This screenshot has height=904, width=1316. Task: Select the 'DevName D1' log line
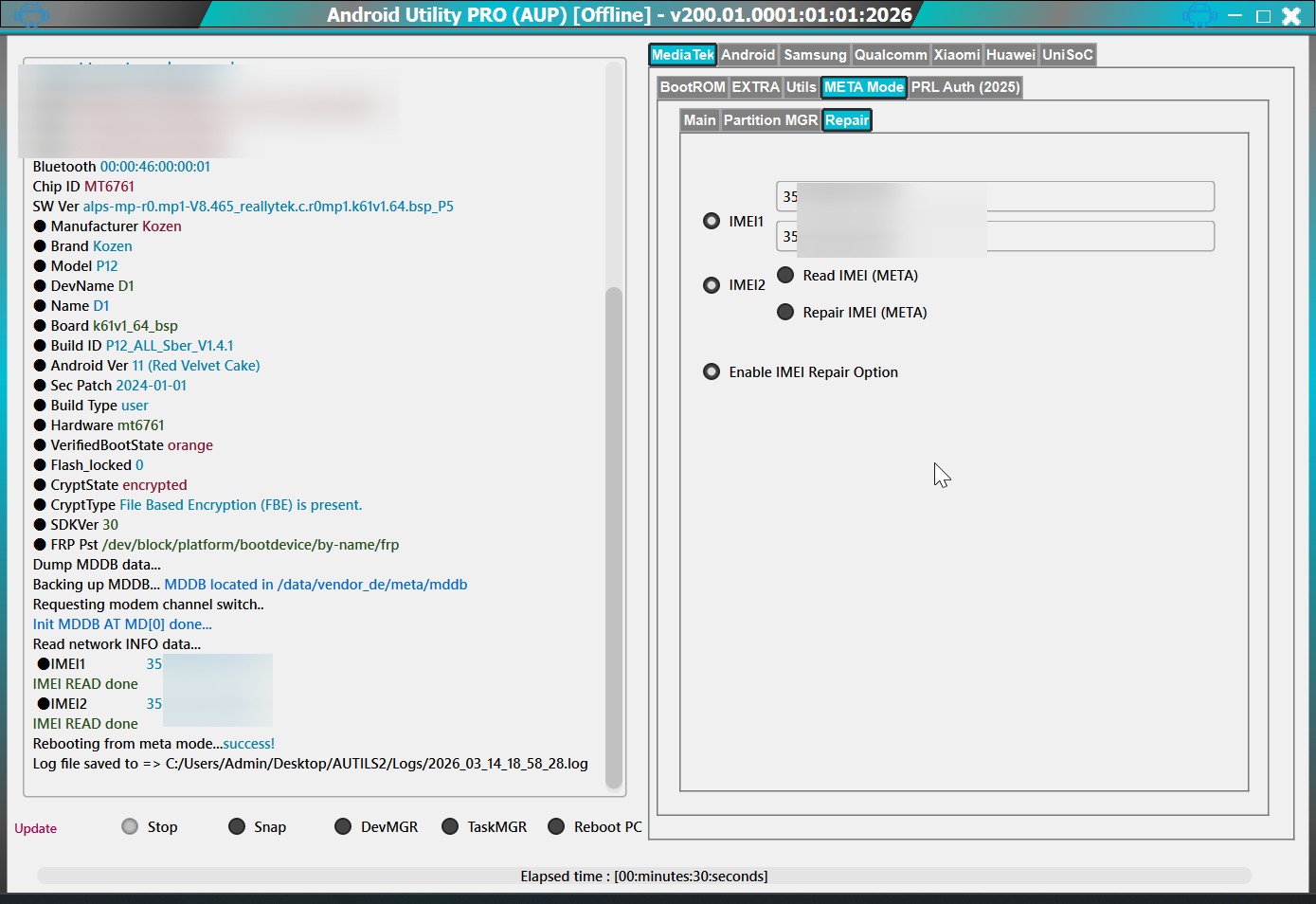coord(83,286)
